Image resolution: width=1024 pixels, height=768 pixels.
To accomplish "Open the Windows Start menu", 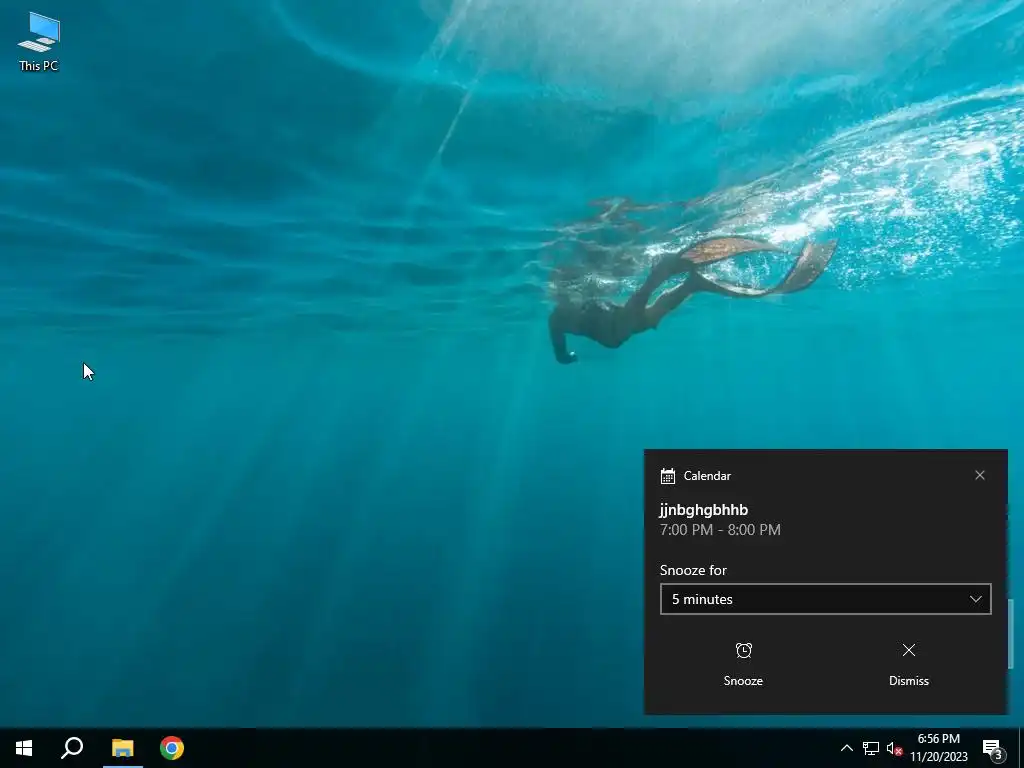I will point(24,748).
